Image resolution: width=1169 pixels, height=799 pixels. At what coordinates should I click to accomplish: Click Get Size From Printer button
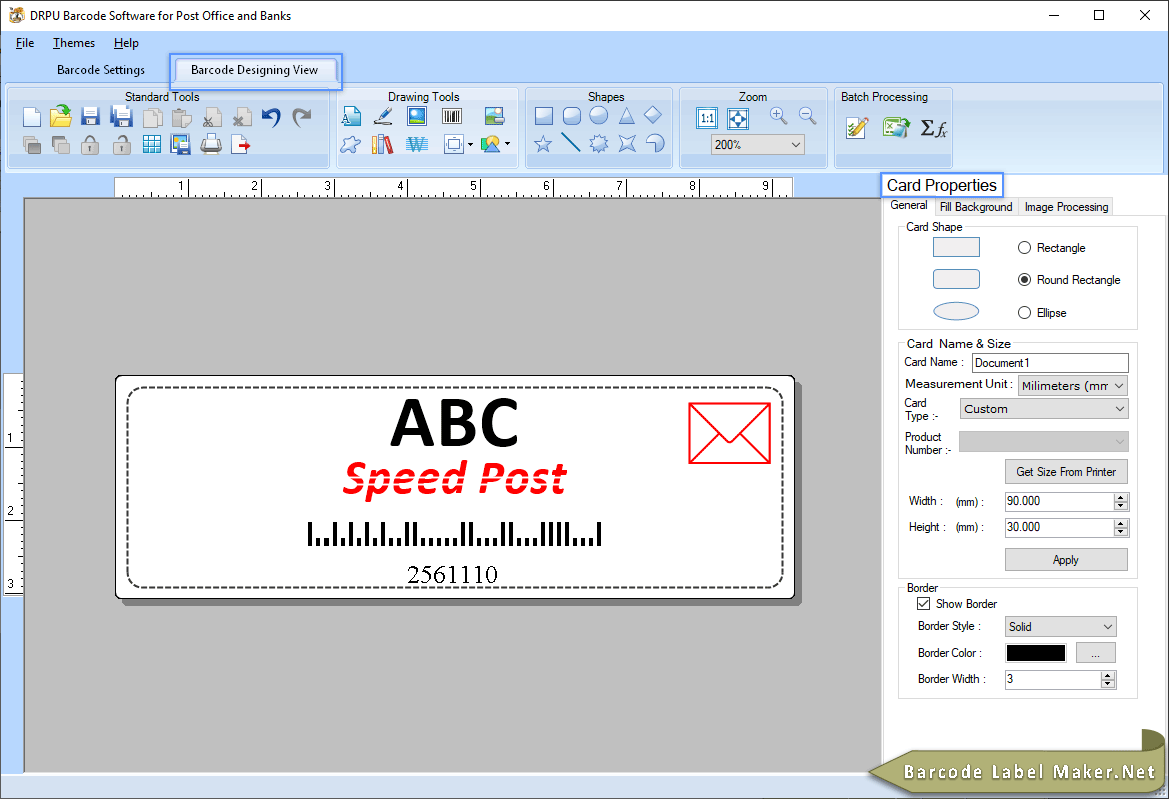click(1066, 472)
